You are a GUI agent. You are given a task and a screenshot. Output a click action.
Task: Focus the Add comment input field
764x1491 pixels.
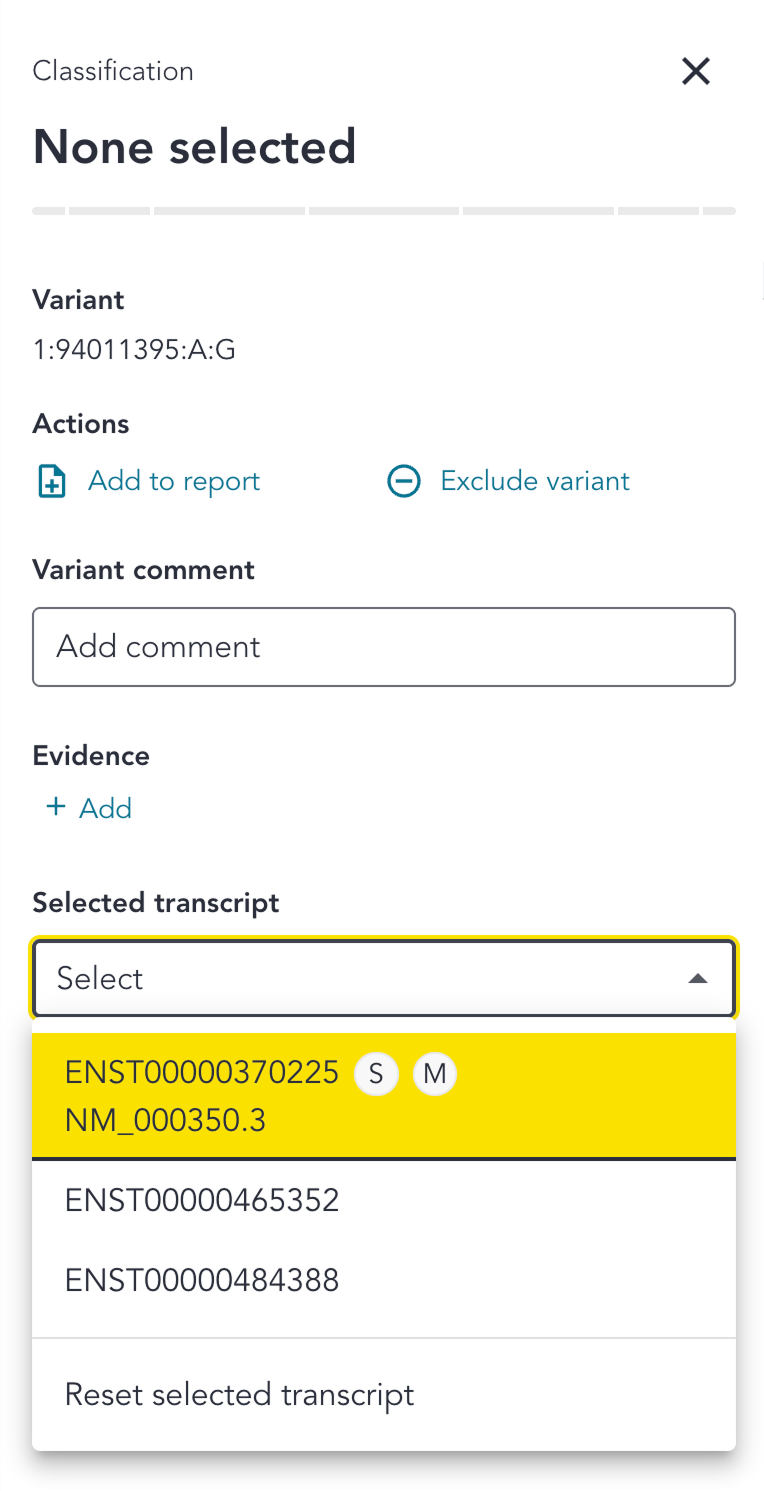click(x=384, y=647)
